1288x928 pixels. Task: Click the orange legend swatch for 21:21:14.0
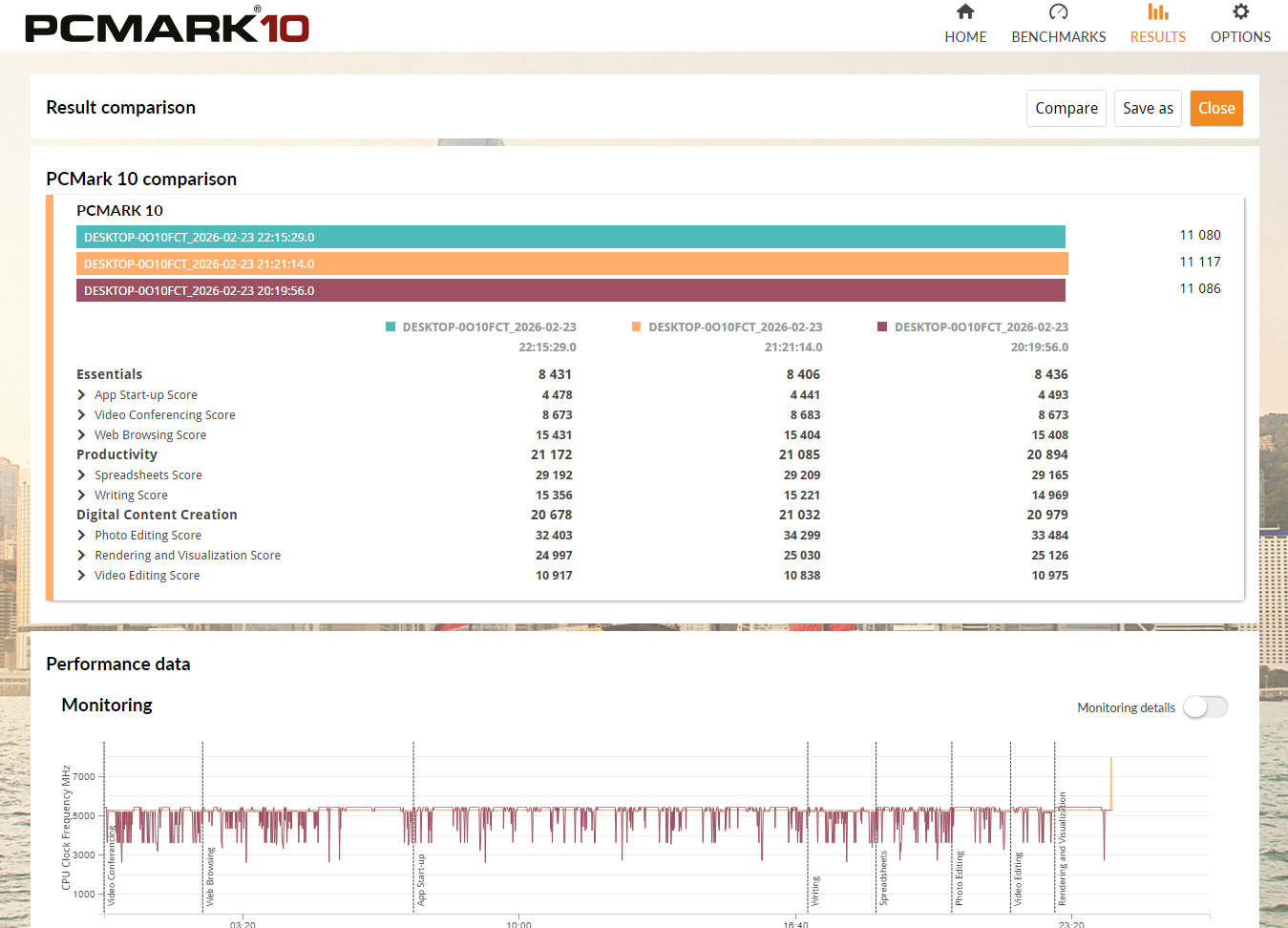pyautogui.click(x=637, y=327)
